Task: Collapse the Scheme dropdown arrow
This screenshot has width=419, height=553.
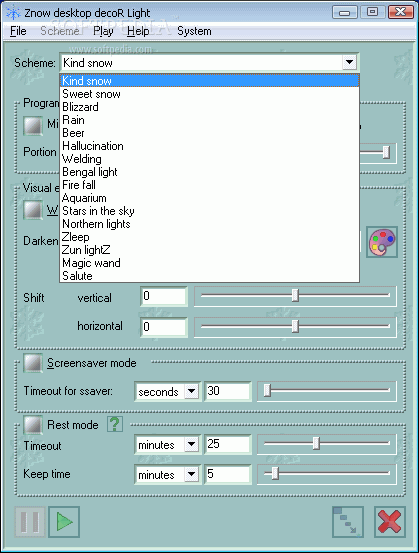Action: click(349, 63)
